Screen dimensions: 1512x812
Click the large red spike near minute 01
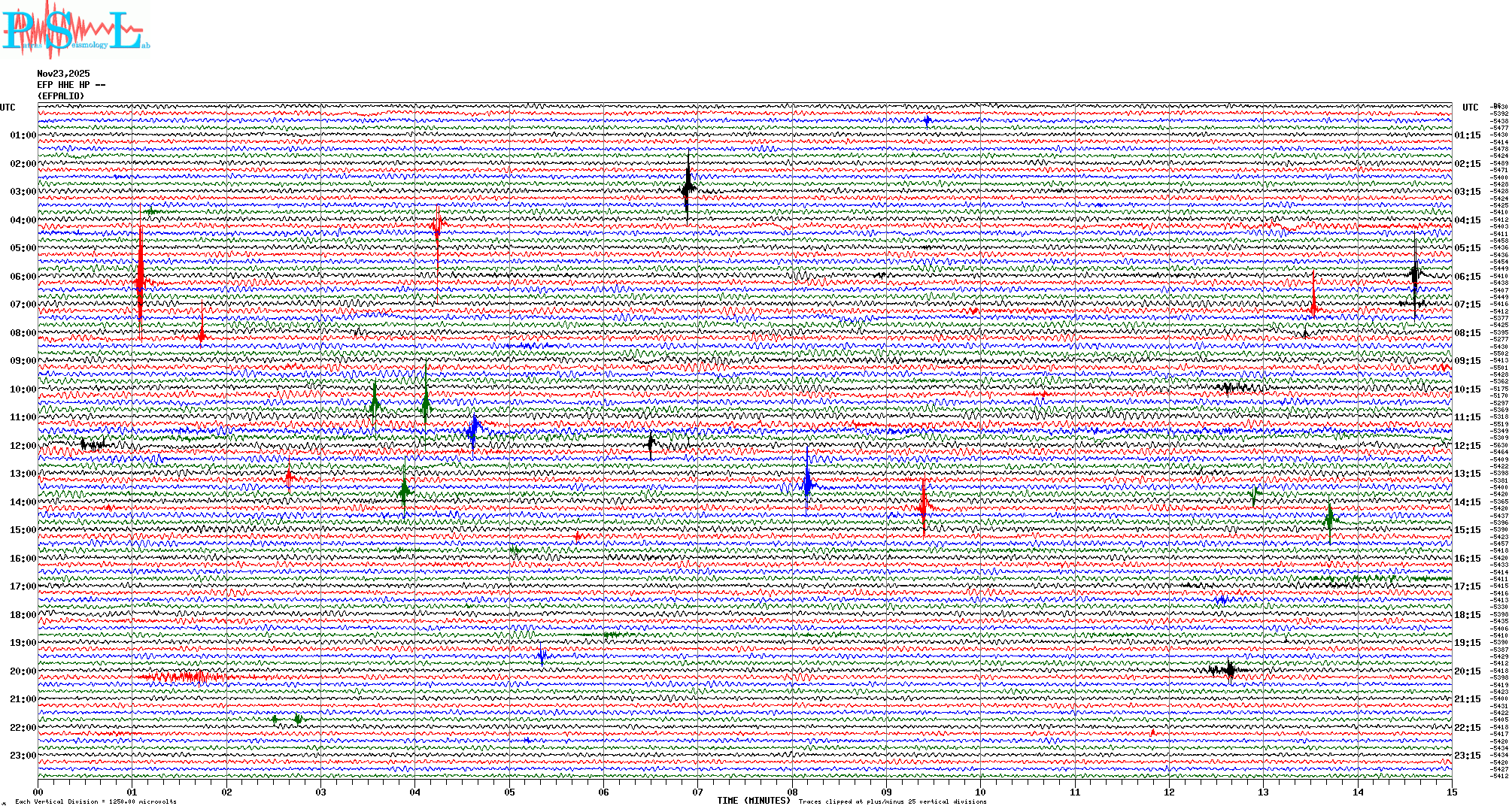click(140, 274)
